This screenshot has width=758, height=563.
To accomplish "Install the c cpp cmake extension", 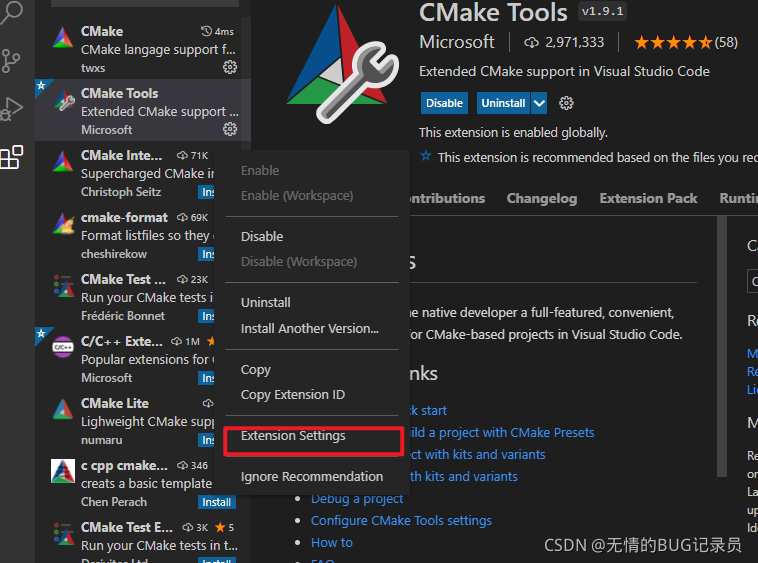I will 216,502.
